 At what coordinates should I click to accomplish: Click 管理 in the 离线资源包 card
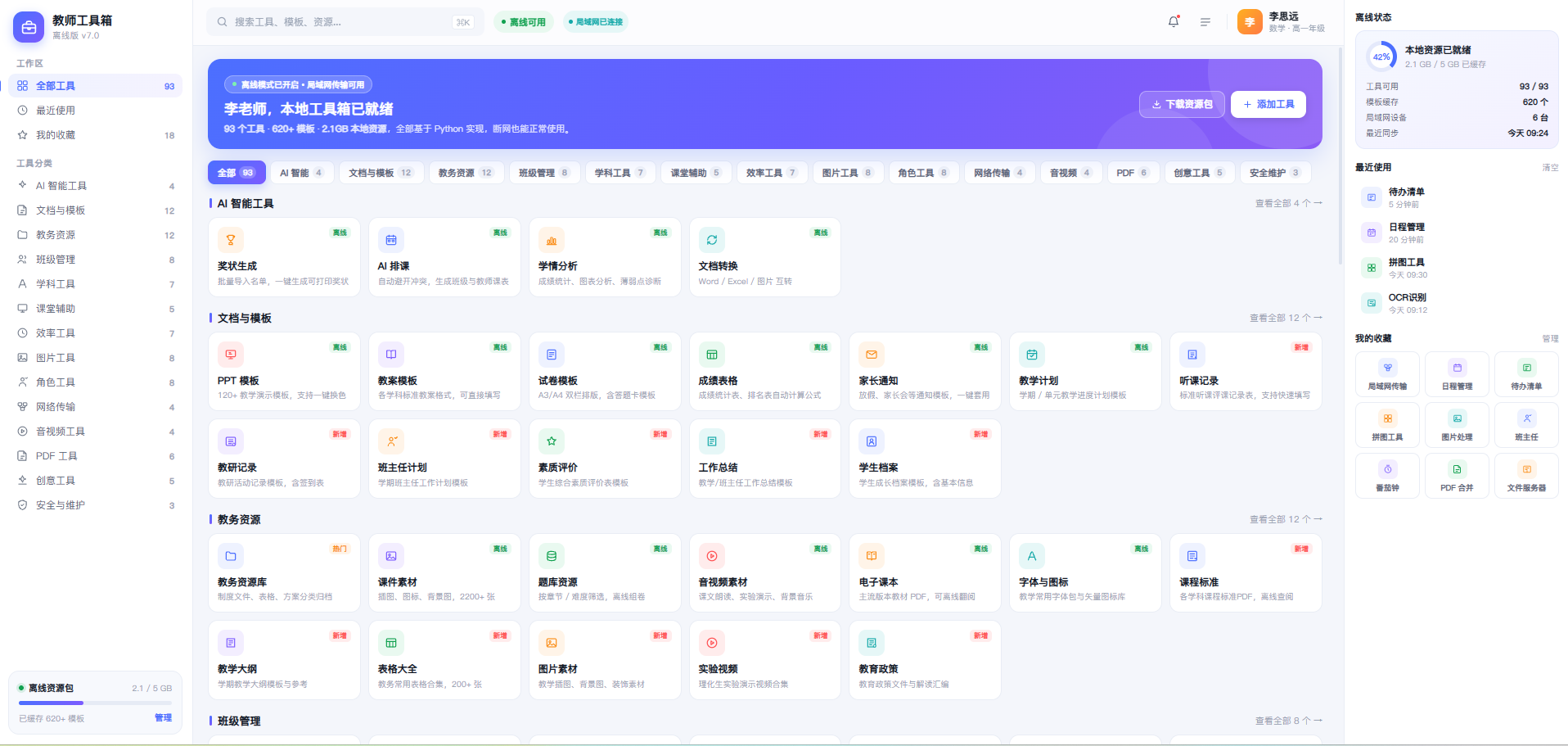pos(164,718)
